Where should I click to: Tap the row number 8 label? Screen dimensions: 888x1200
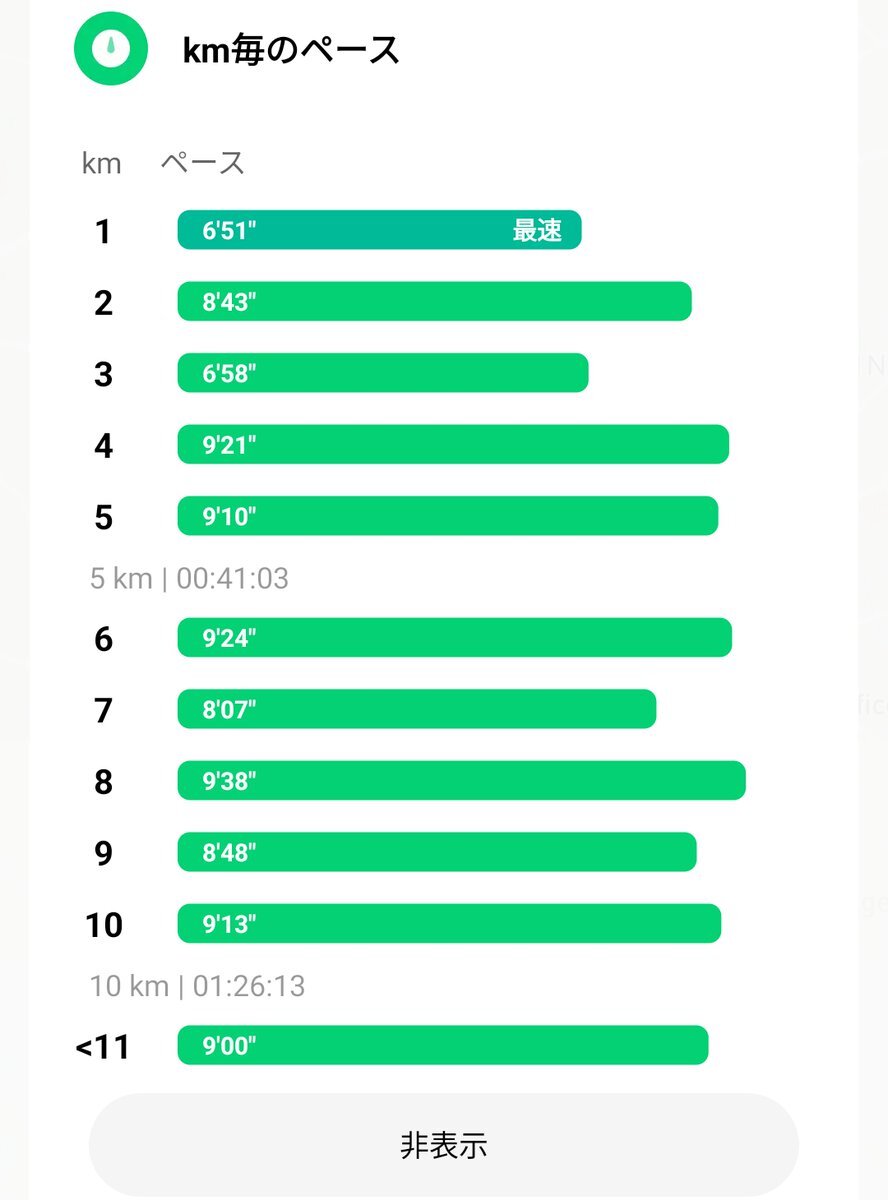[x=103, y=782]
